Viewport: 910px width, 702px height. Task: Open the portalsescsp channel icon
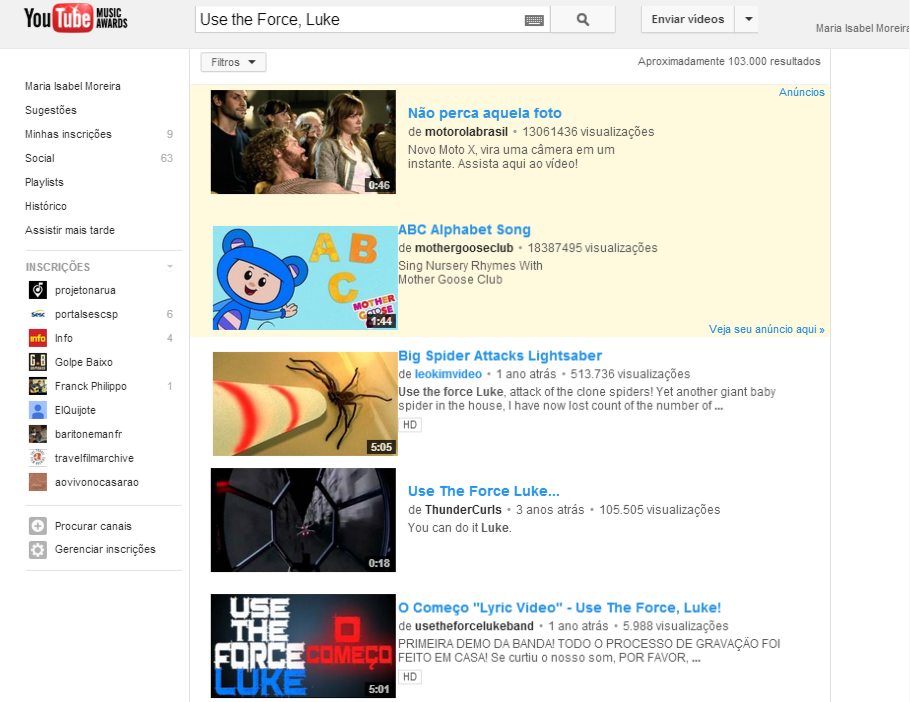coord(38,314)
